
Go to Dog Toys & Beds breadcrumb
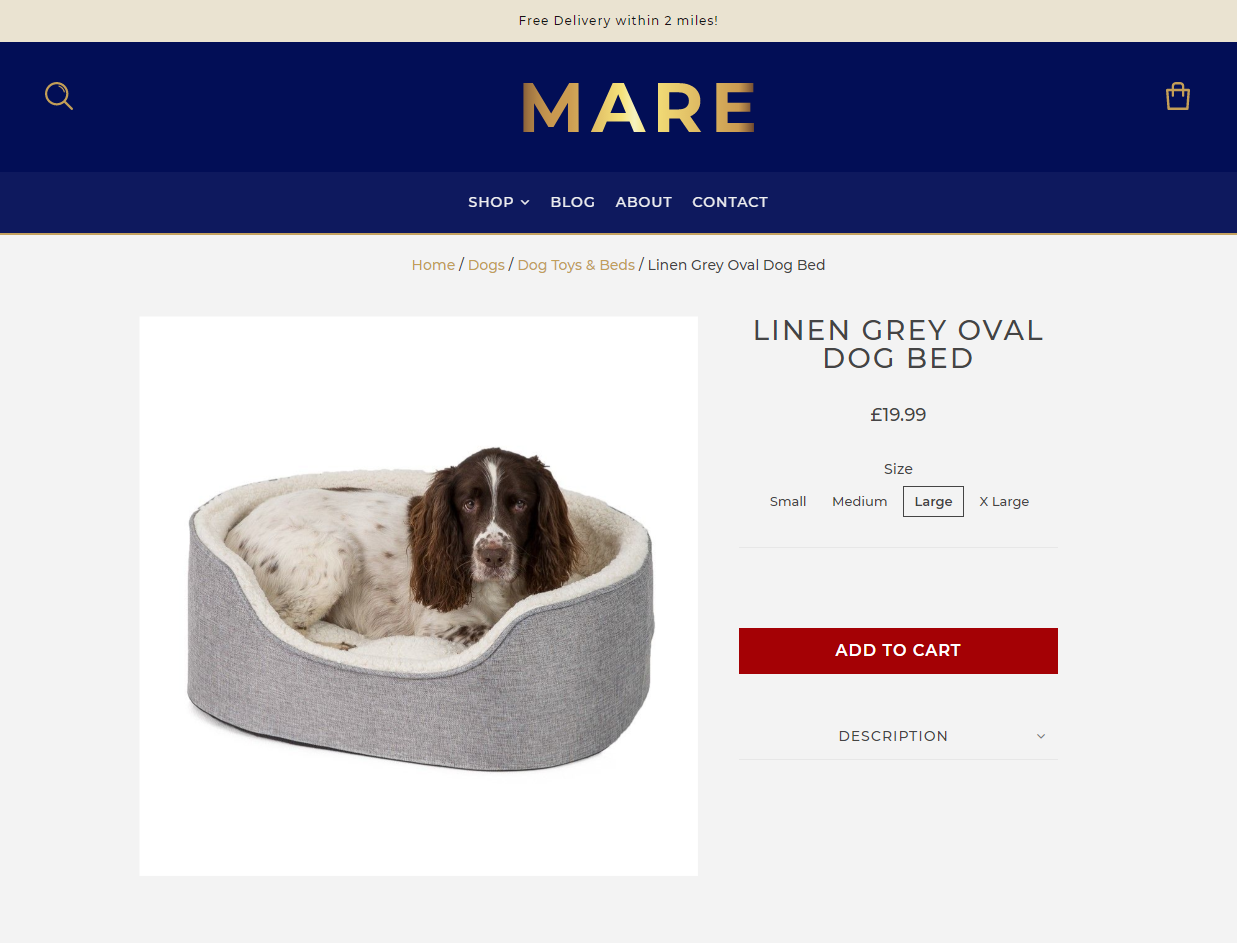(x=576, y=265)
